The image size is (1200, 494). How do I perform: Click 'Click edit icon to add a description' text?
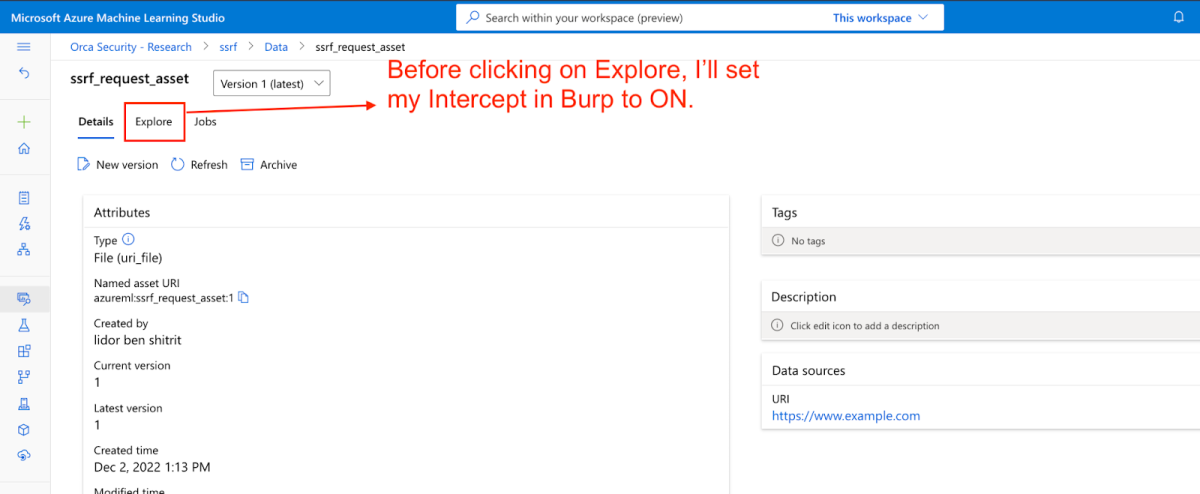(865, 326)
